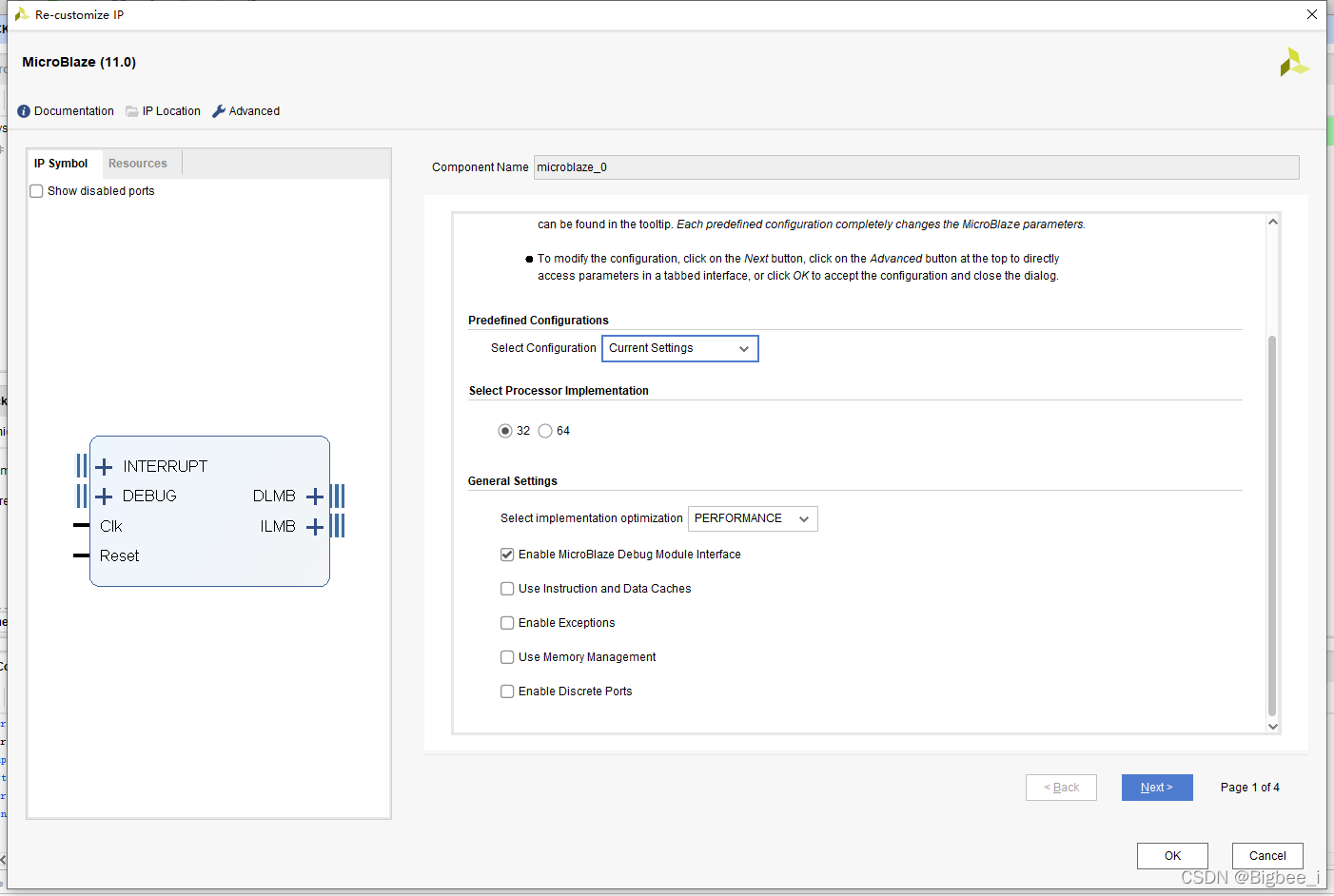
Task: Check Enable Discrete Ports
Action: tap(507, 691)
